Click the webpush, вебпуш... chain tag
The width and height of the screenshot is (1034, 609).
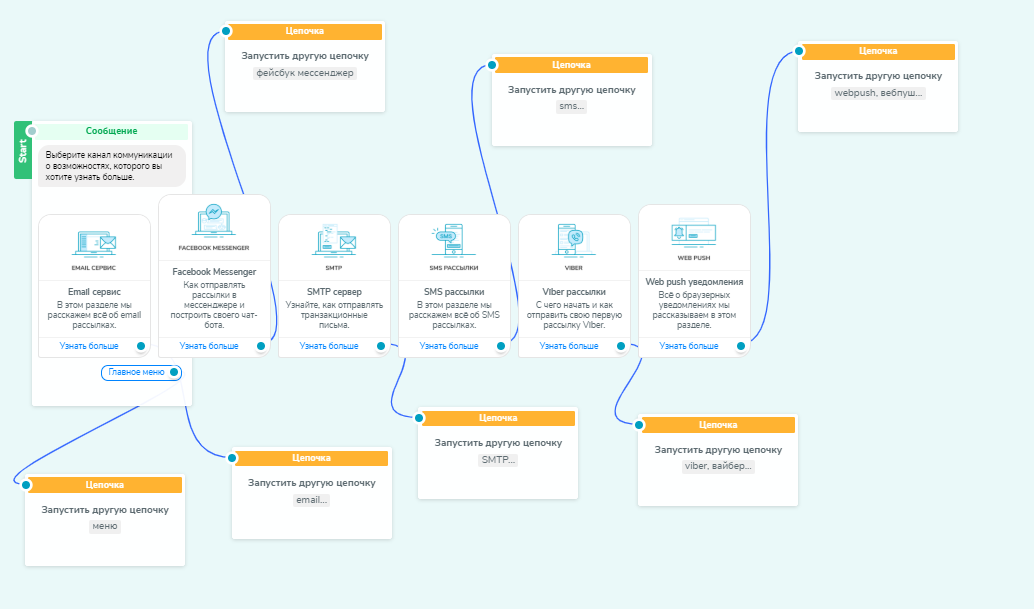[x=878, y=93]
